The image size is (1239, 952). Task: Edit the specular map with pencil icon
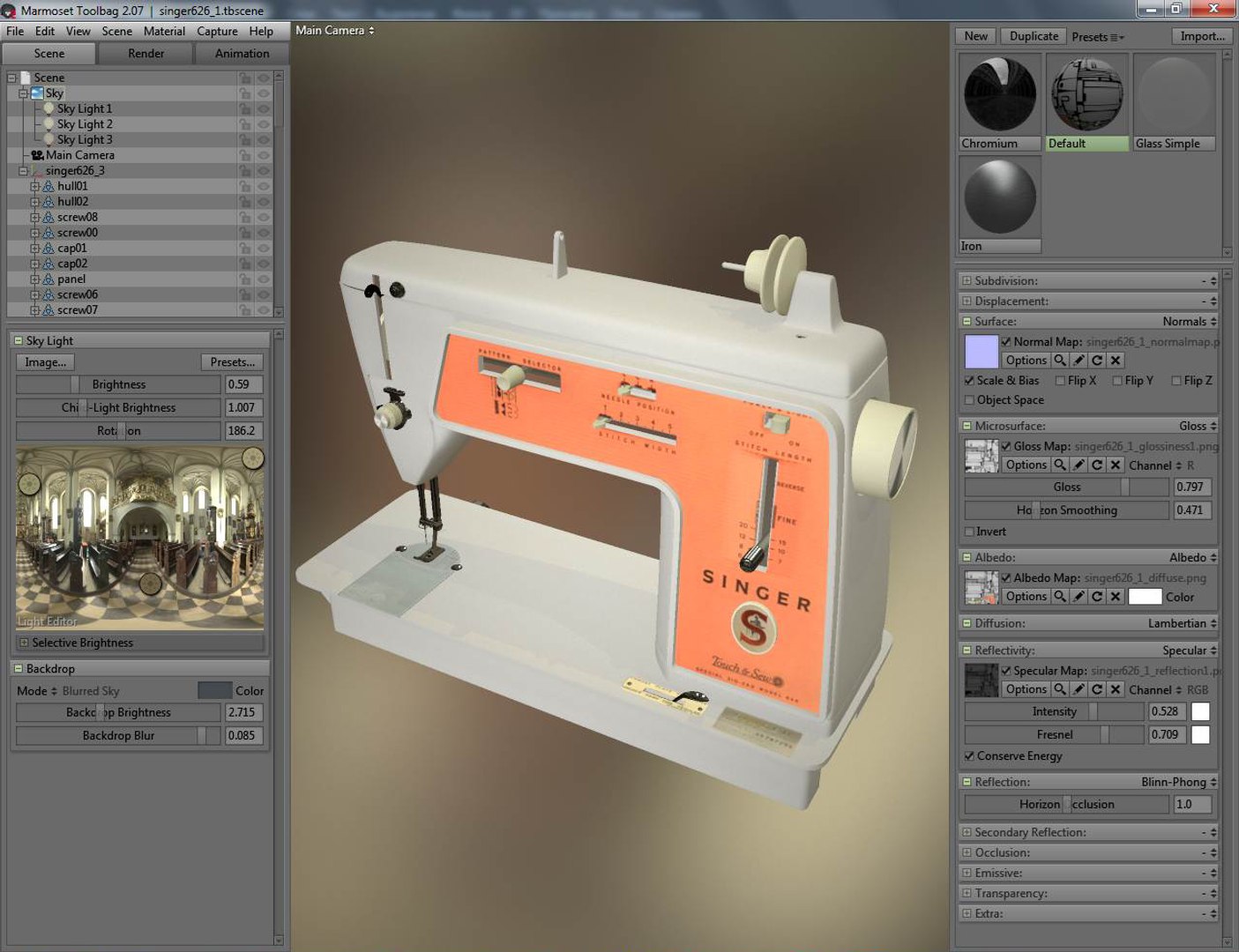1079,689
